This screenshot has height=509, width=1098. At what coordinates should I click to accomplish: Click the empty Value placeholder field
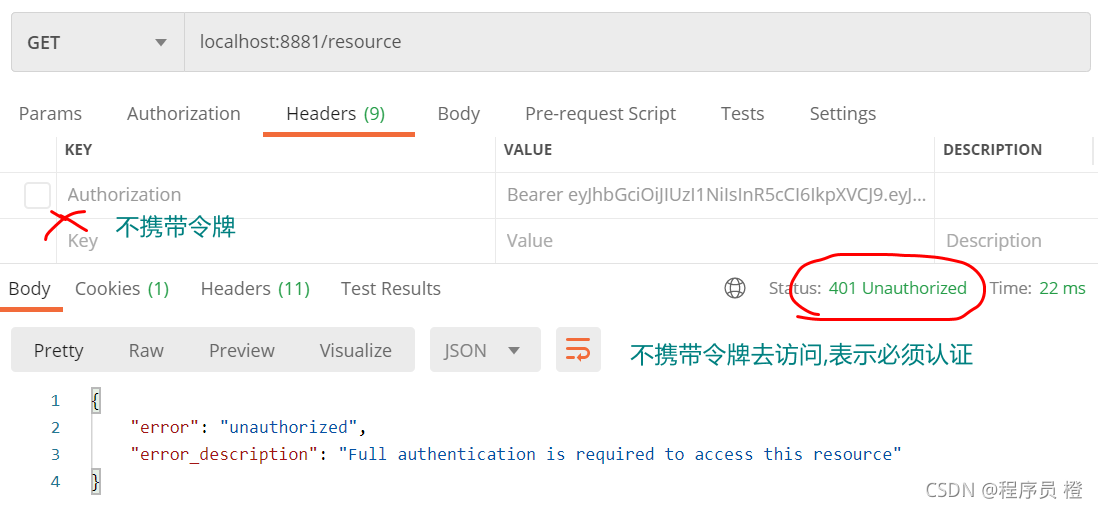[715, 241]
